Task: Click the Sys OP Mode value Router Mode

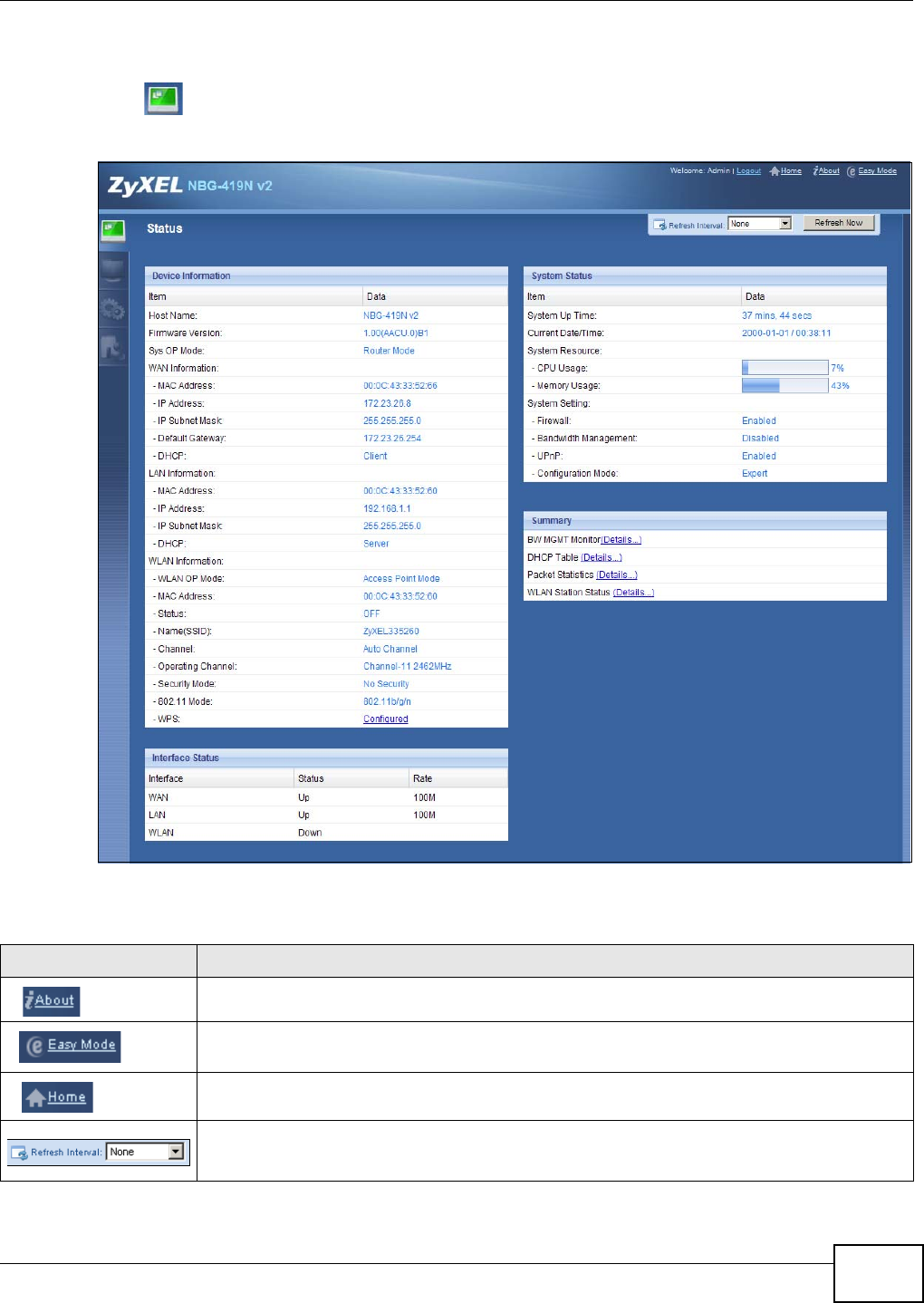Action: pos(389,351)
